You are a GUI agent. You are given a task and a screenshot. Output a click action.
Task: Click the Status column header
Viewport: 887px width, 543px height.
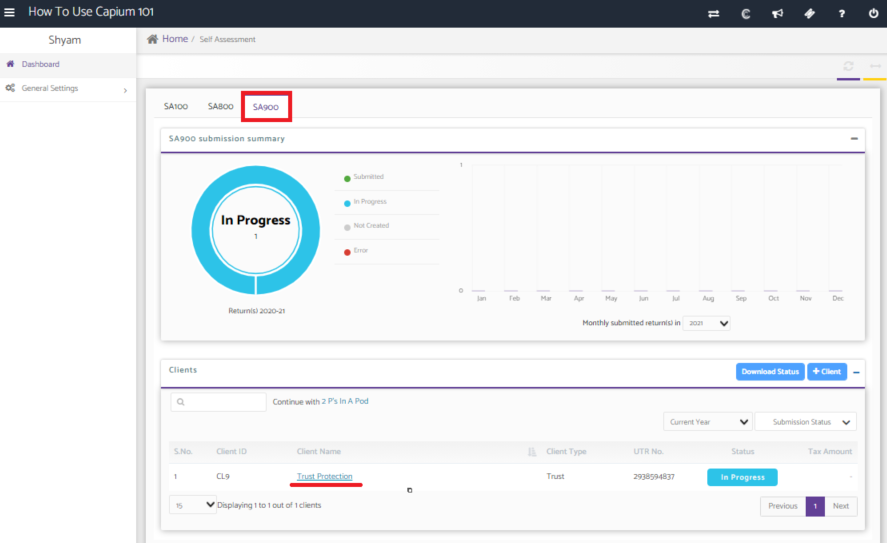tap(743, 451)
